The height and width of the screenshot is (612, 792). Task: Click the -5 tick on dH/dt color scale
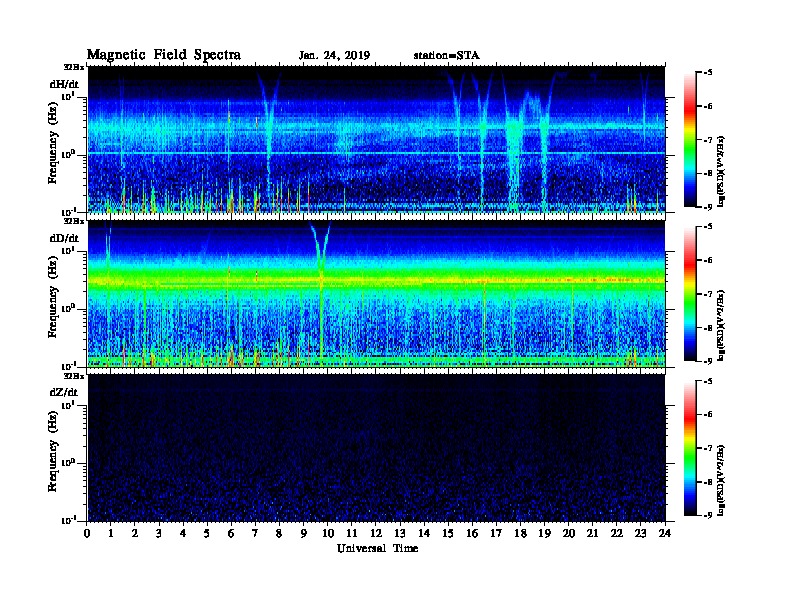pos(708,73)
